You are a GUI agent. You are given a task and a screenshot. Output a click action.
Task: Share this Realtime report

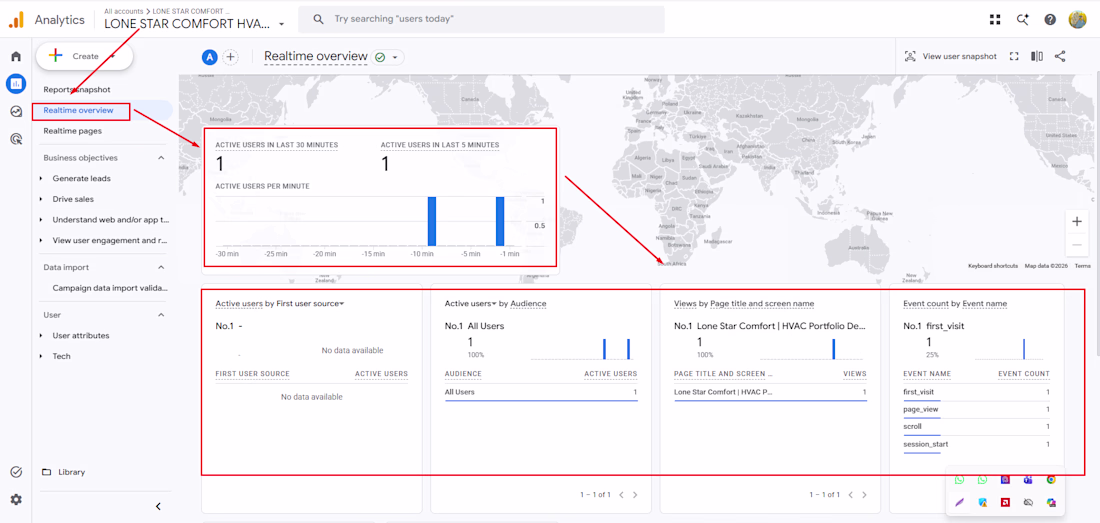tap(1060, 57)
